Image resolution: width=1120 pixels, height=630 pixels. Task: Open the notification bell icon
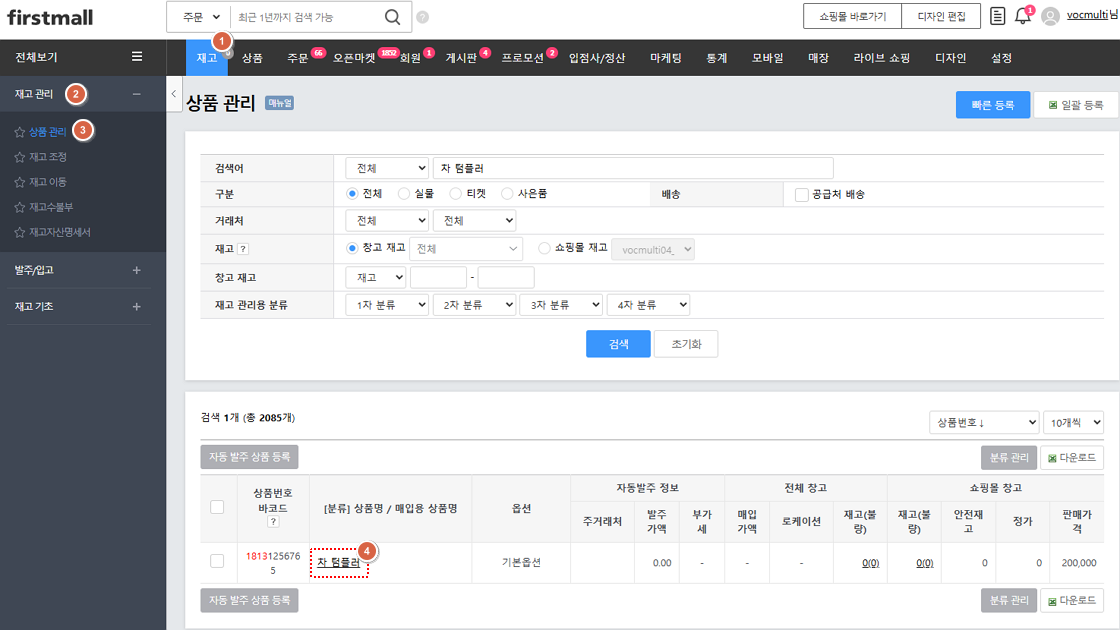(x=1022, y=16)
